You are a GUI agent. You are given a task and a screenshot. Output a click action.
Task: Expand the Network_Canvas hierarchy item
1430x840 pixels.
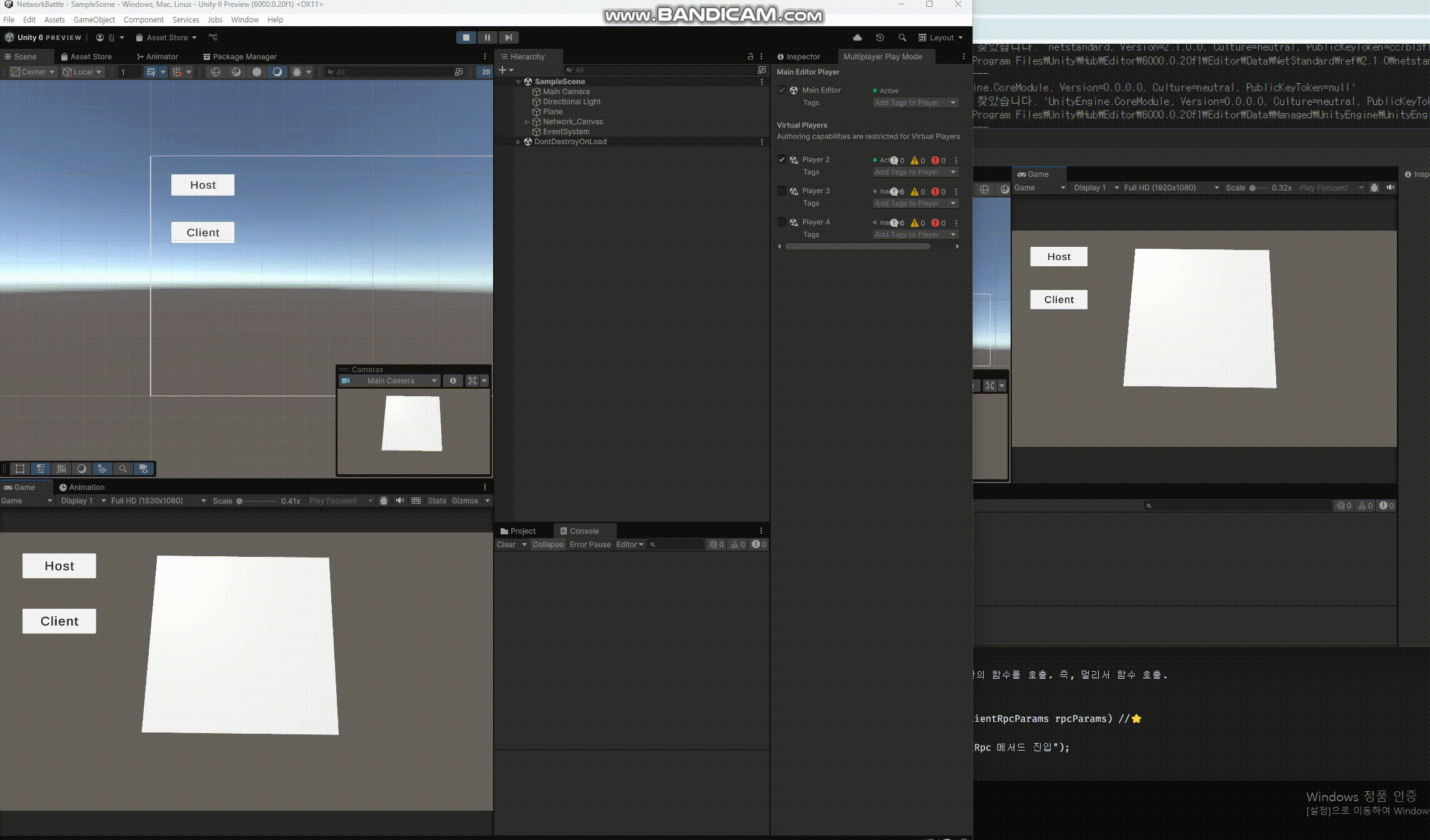pyautogui.click(x=527, y=122)
